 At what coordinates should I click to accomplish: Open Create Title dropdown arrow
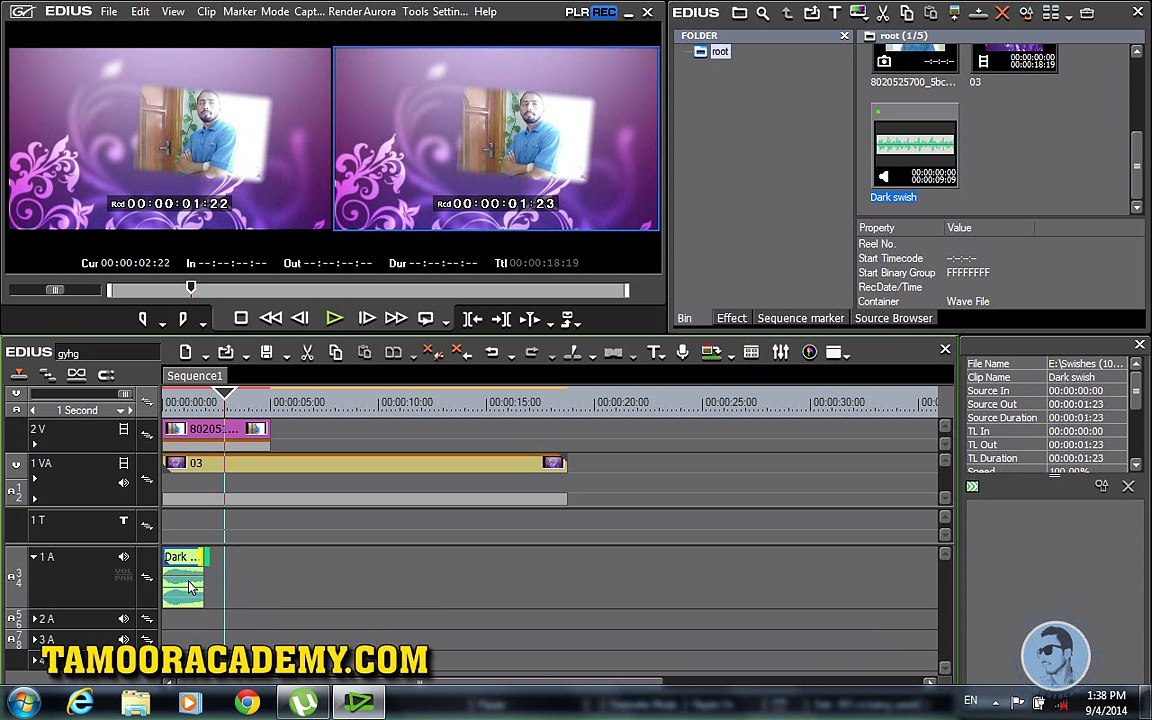point(663,356)
